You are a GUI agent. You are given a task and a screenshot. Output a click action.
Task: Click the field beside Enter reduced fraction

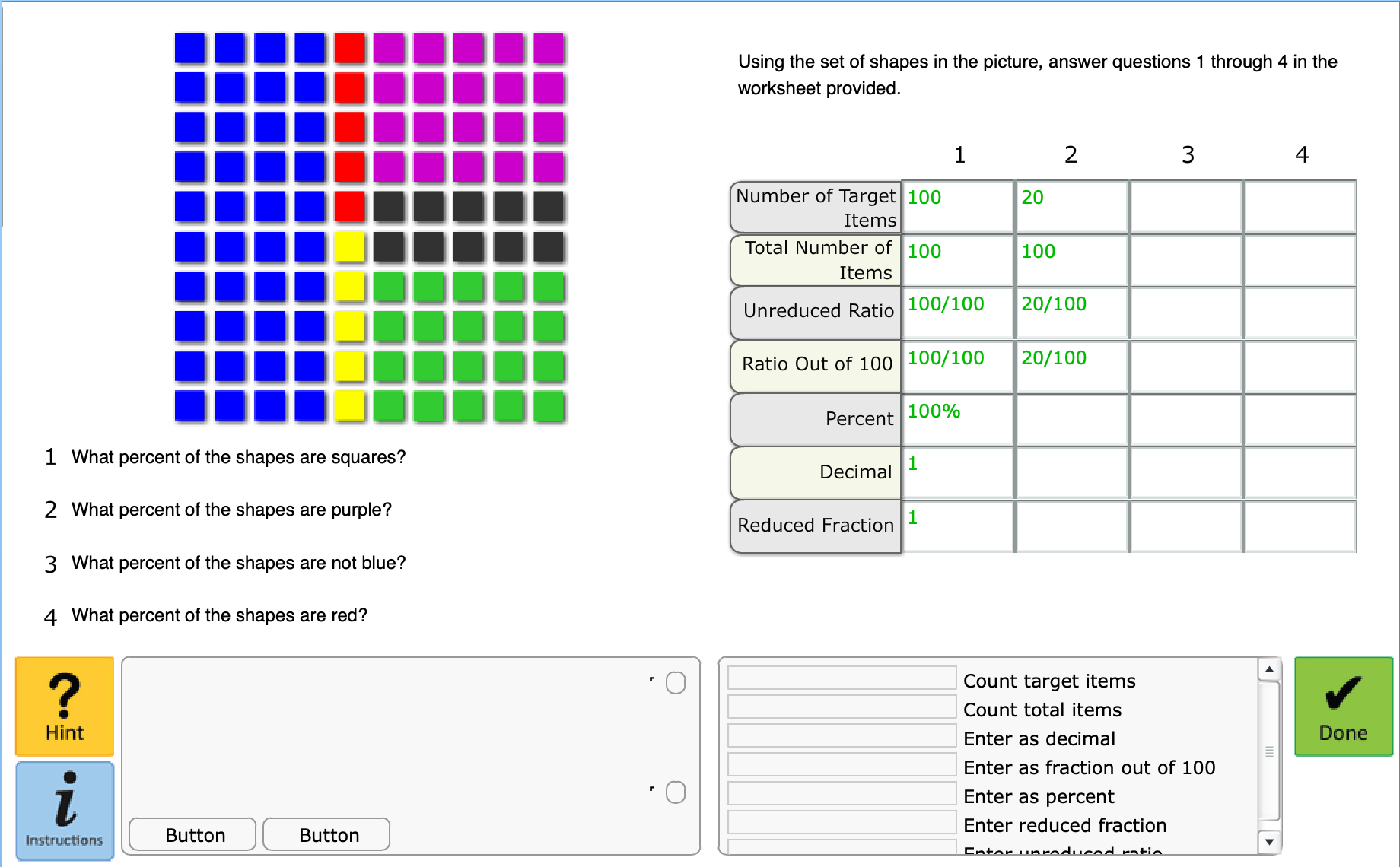pyautogui.click(x=842, y=822)
